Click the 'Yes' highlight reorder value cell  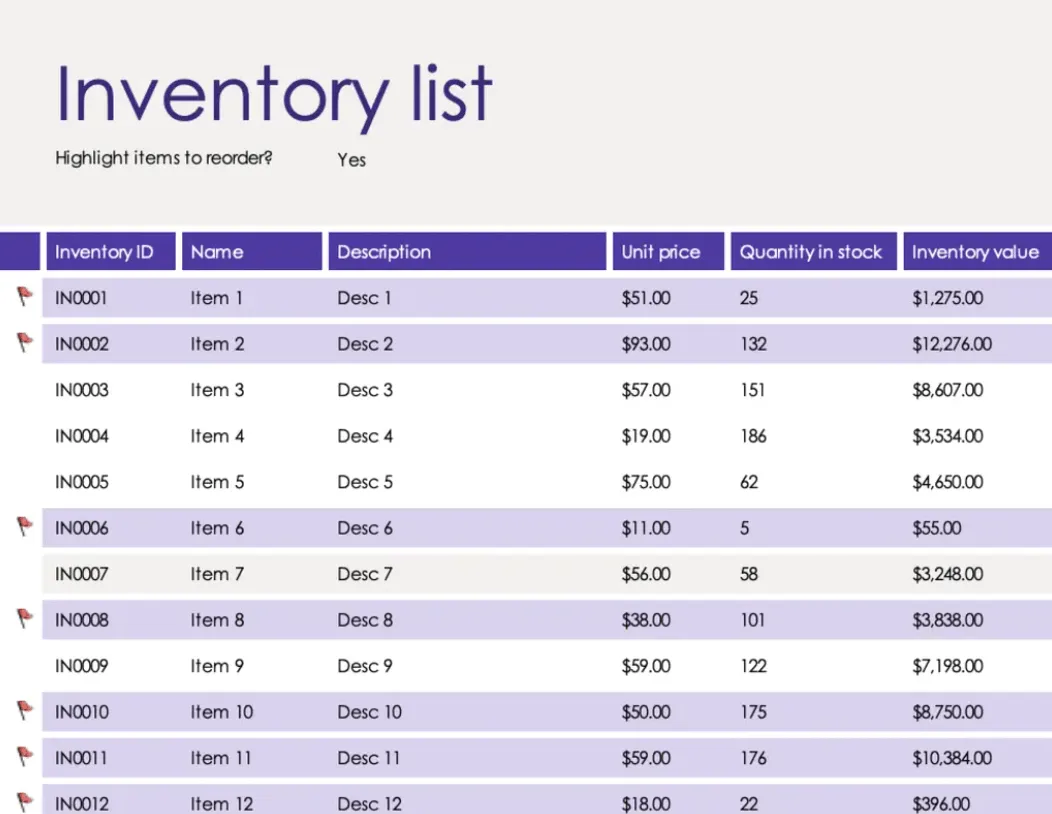pyautogui.click(x=352, y=160)
